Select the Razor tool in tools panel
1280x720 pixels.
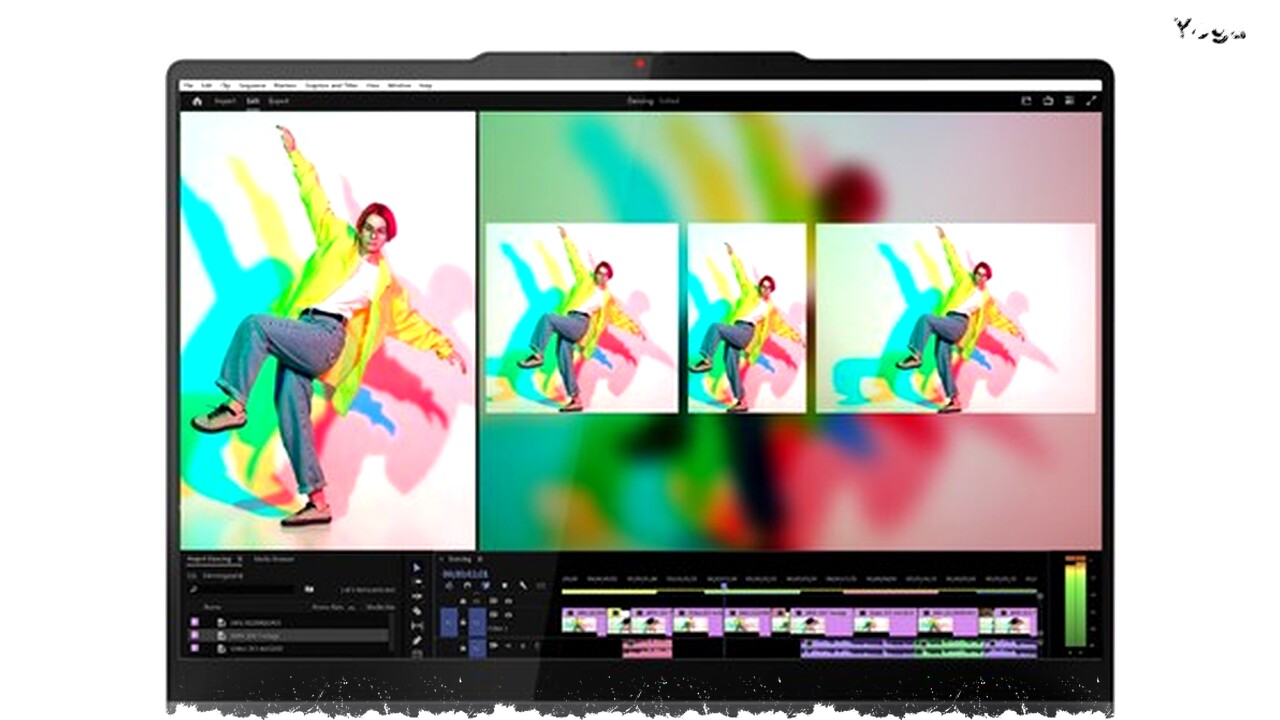[417, 611]
